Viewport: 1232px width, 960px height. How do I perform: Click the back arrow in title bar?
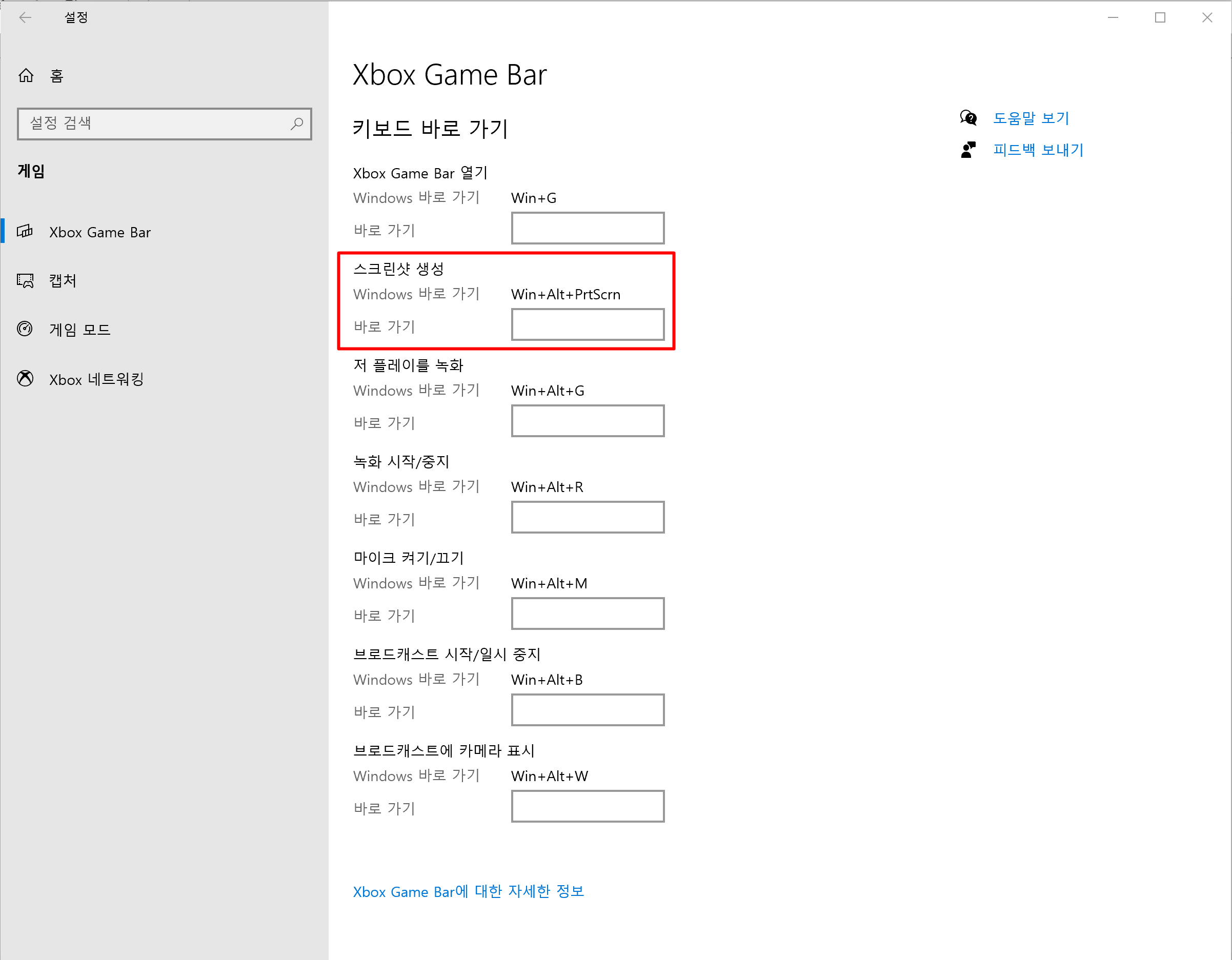pyautogui.click(x=25, y=17)
